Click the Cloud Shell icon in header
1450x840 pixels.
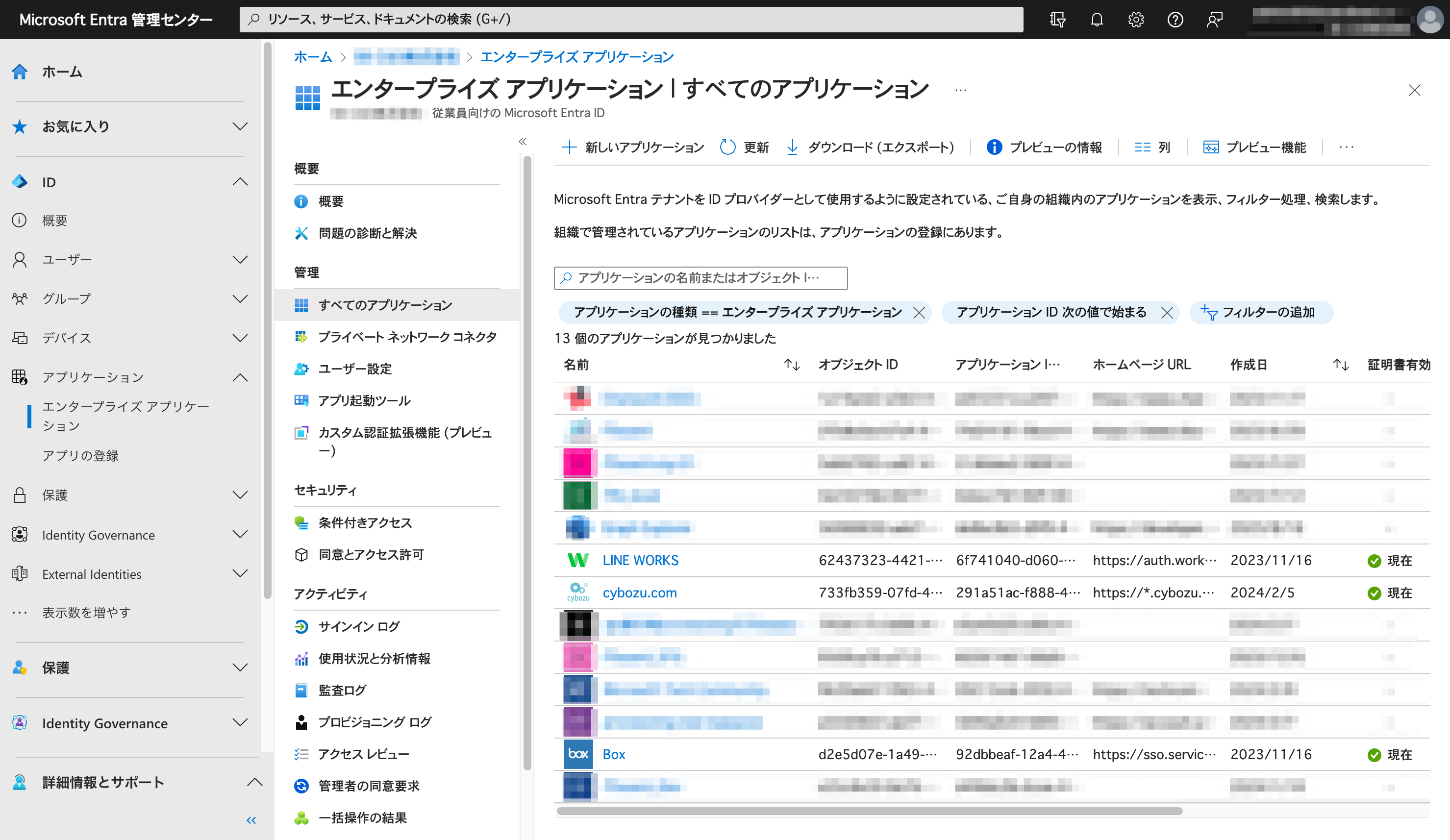pyautogui.click(x=1057, y=20)
